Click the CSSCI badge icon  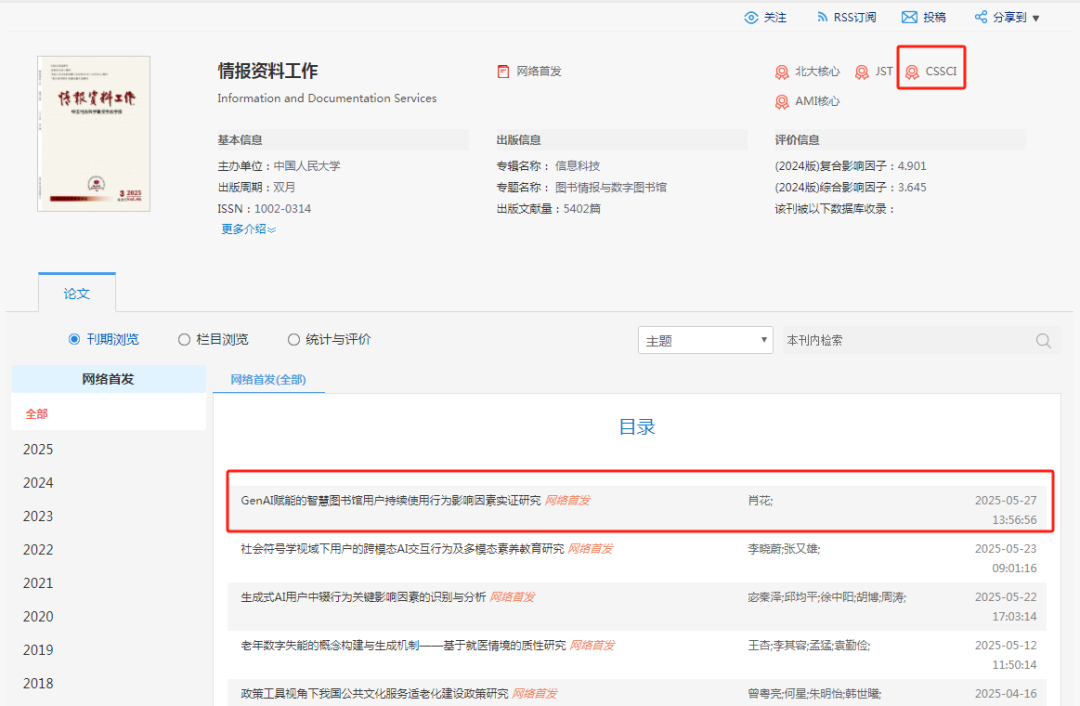912,72
